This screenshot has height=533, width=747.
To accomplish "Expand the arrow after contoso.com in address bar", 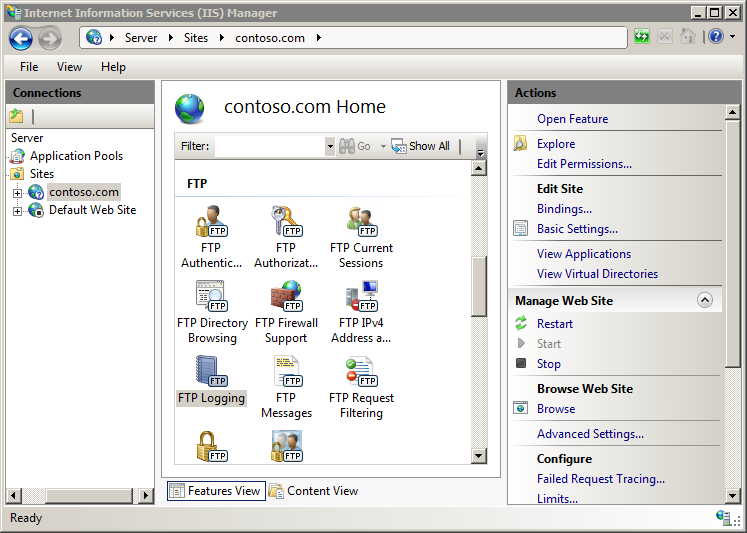I will 319,37.
